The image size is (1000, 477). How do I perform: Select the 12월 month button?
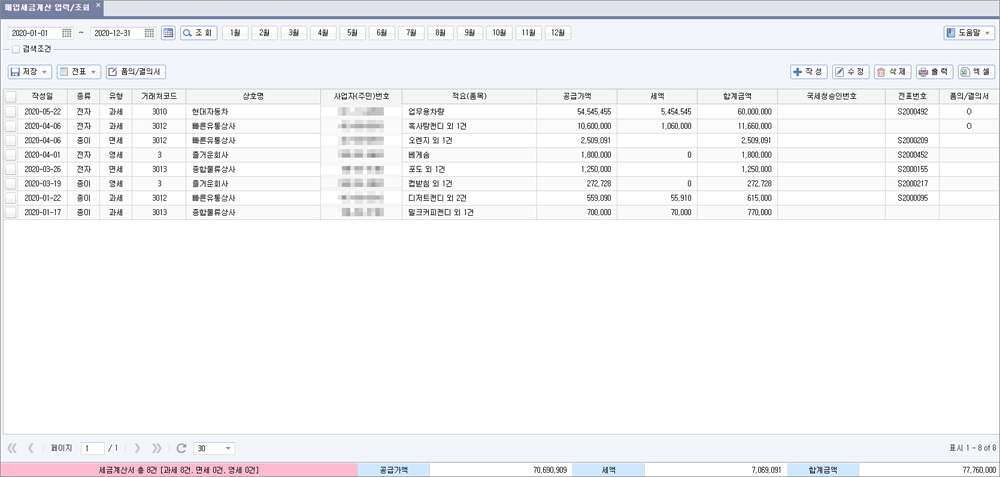coord(558,33)
